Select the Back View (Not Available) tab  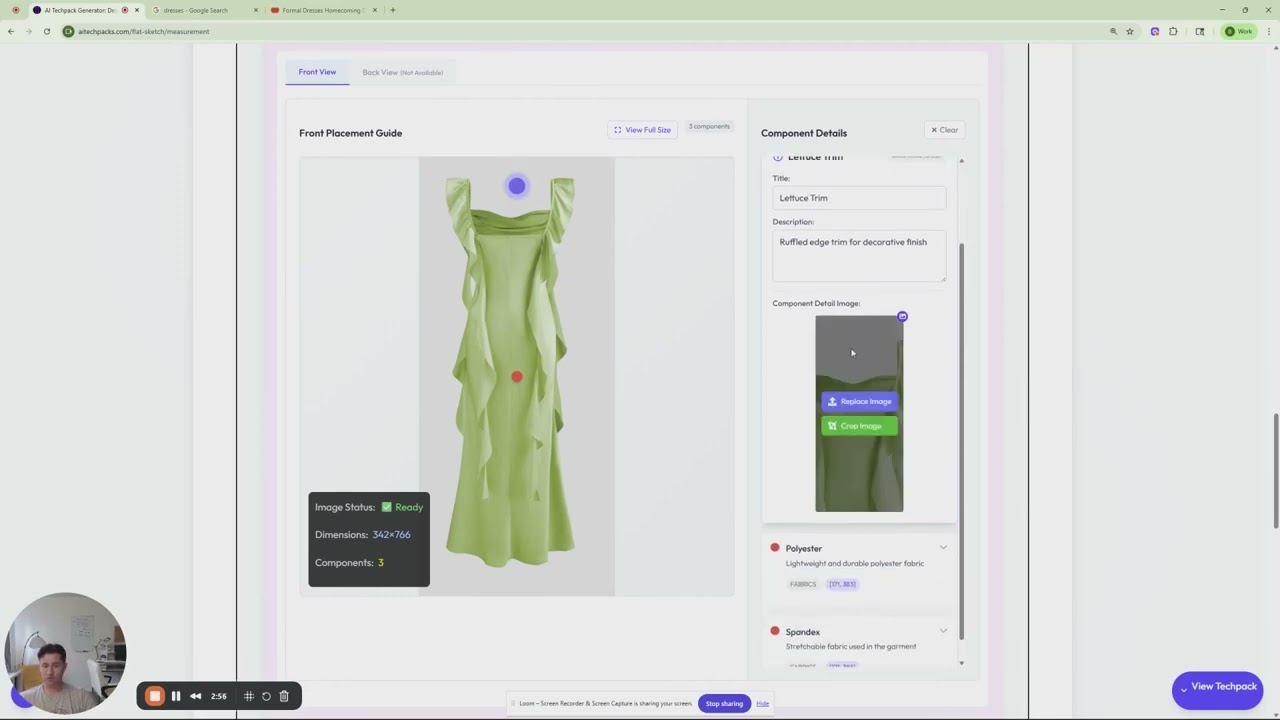point(402,72)
